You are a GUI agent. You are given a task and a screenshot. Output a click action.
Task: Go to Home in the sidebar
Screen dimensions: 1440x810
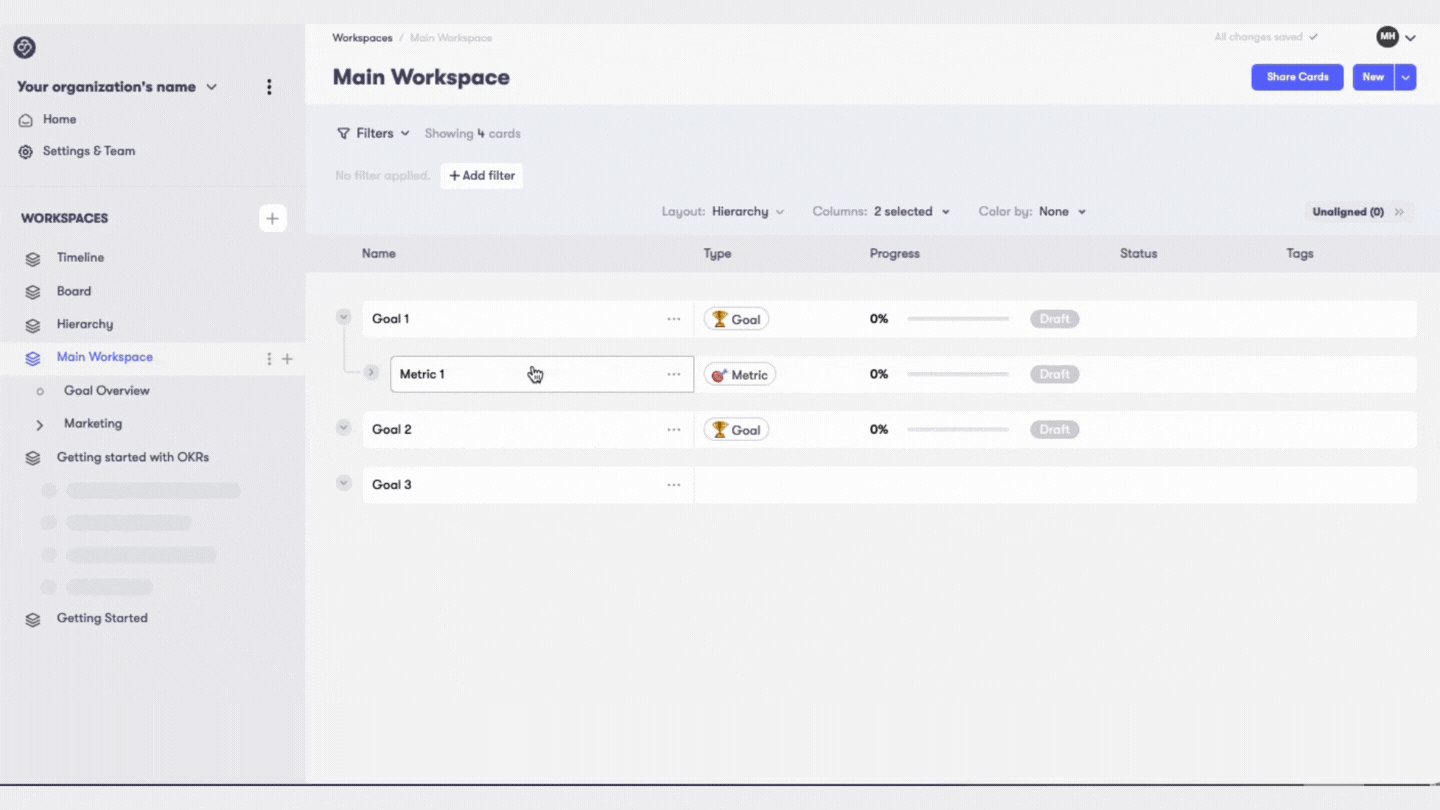point(60,119)
